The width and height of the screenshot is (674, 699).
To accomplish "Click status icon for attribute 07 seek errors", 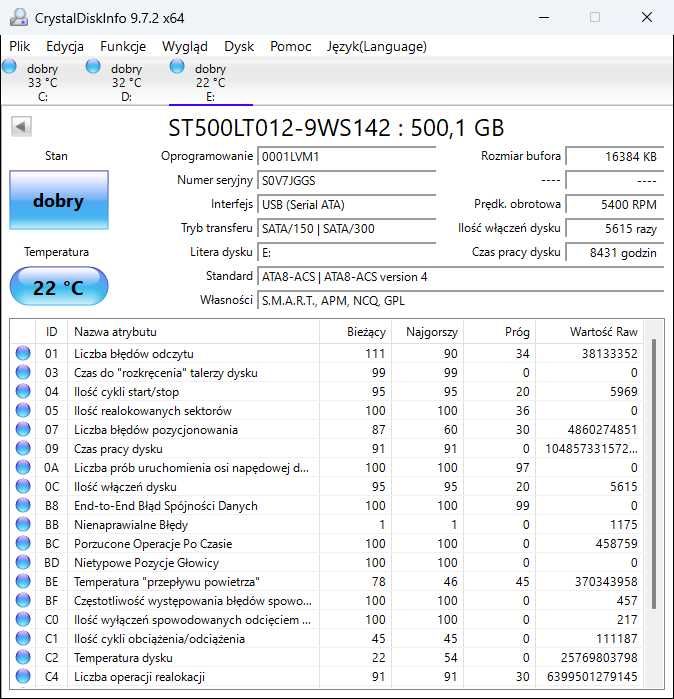I will 23,429.
